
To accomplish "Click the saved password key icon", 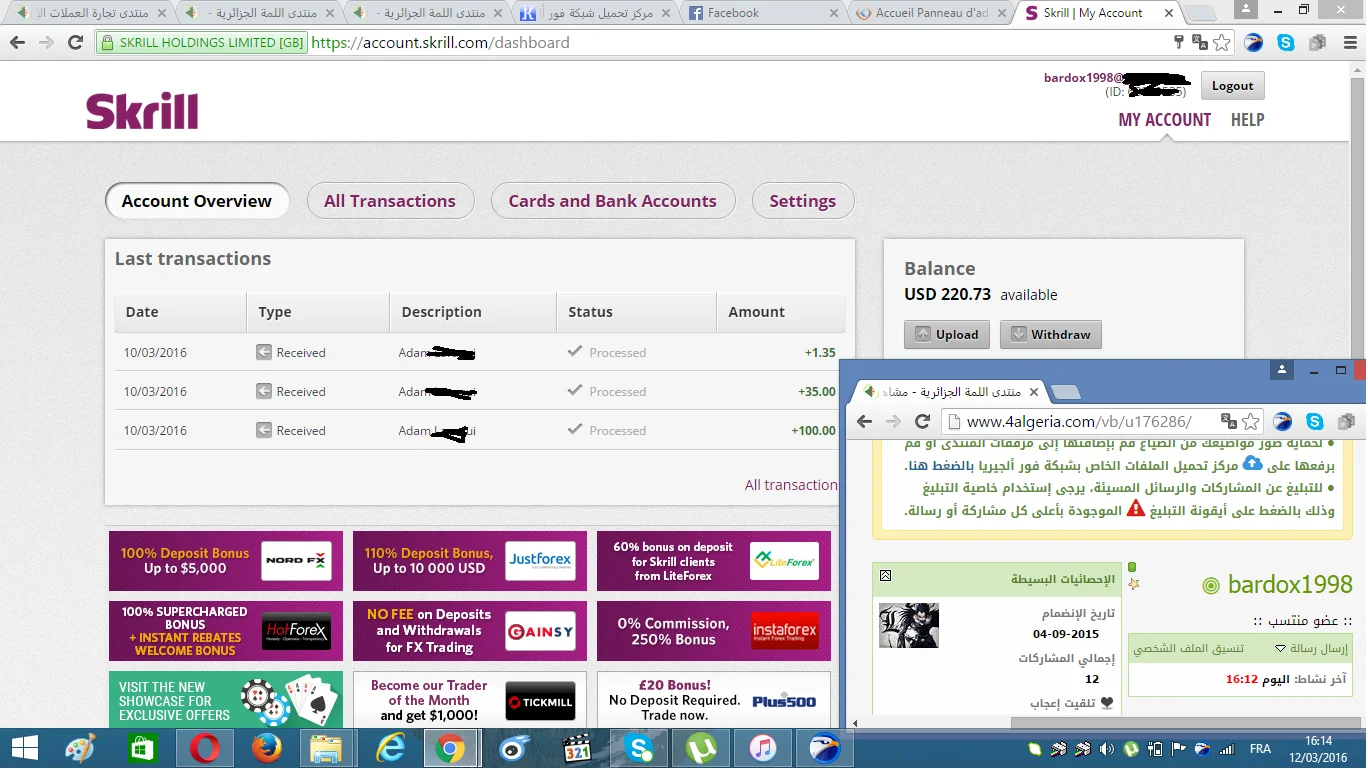I will click(1180, 43).
